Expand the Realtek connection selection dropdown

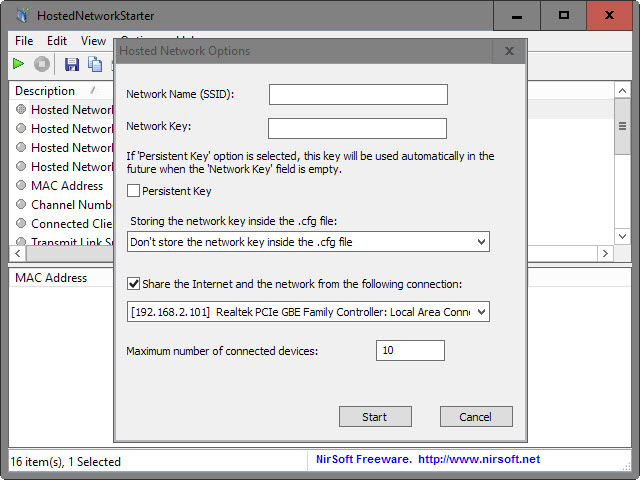pyautogui.click(x=308, y=312)
